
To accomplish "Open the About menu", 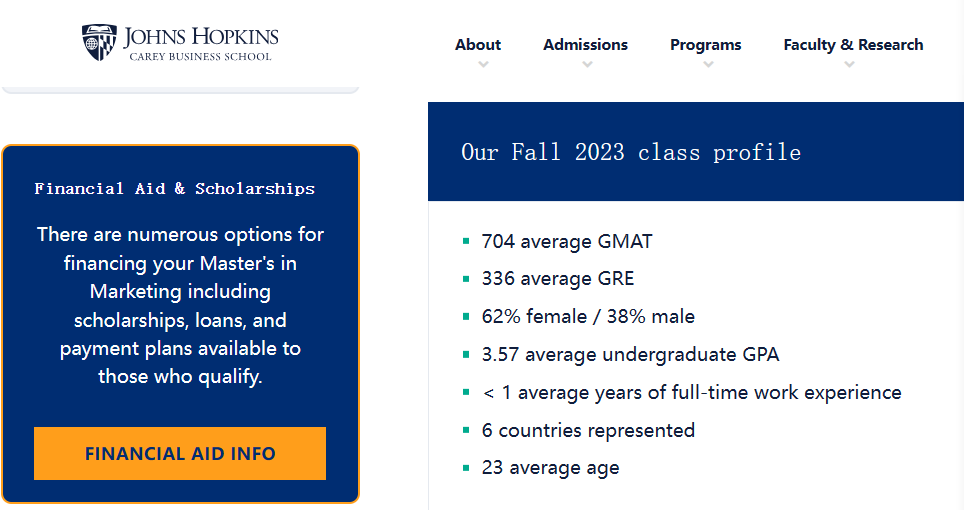I will point(478,44).
